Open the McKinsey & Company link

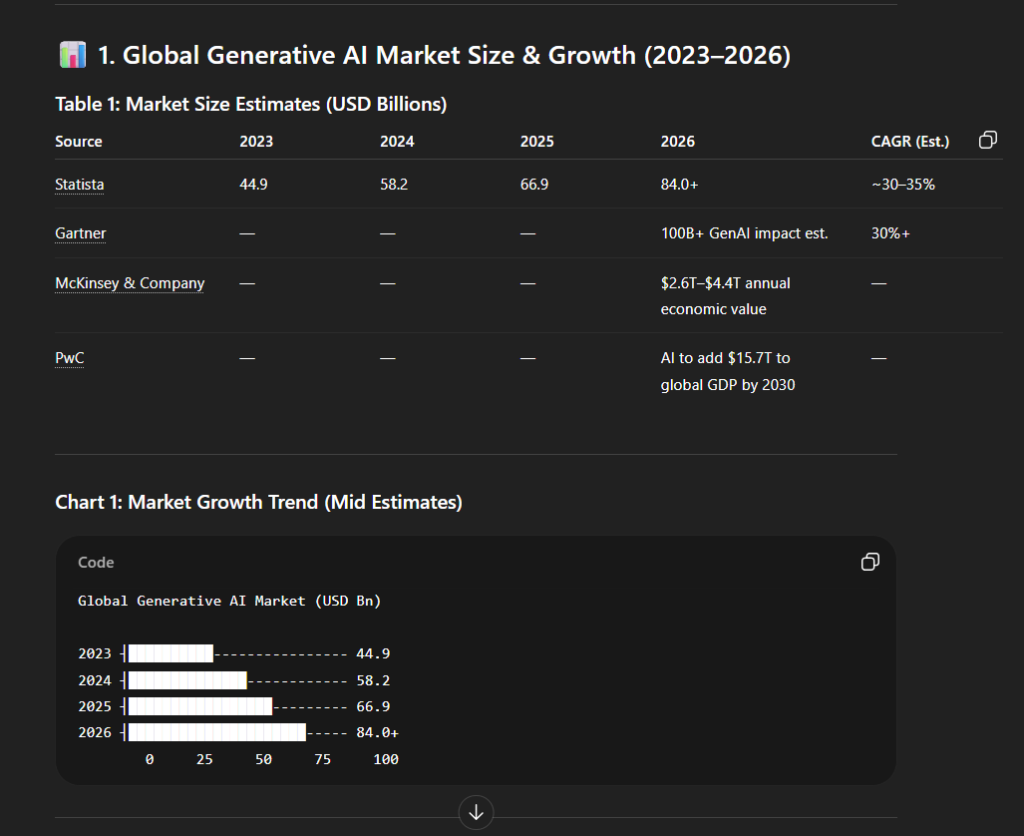(129, 283)
